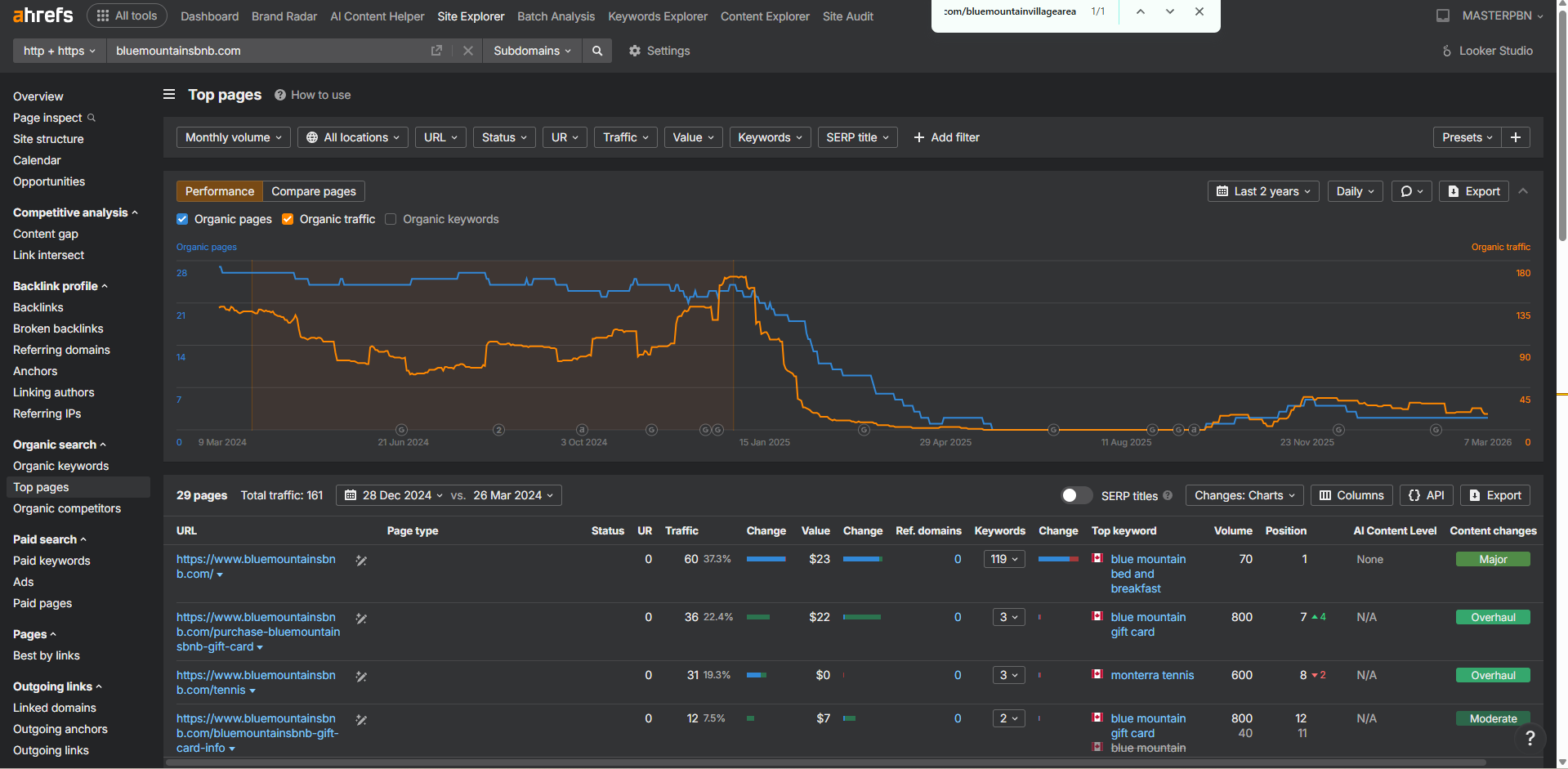The image size is (1568, 769).
Task: Open the Settings gear icon
Action: pos(635,51)
